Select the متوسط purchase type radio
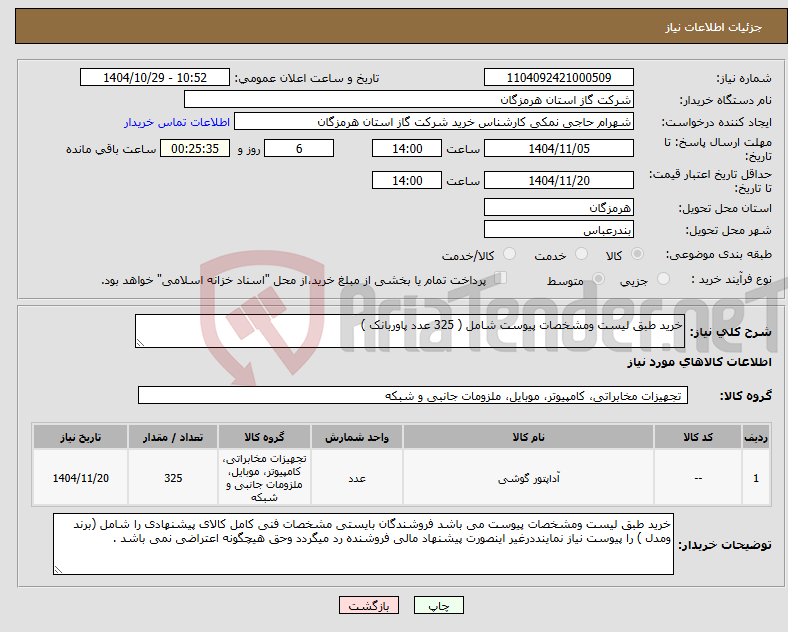This screenshot has width=788, height=632. 598,278
